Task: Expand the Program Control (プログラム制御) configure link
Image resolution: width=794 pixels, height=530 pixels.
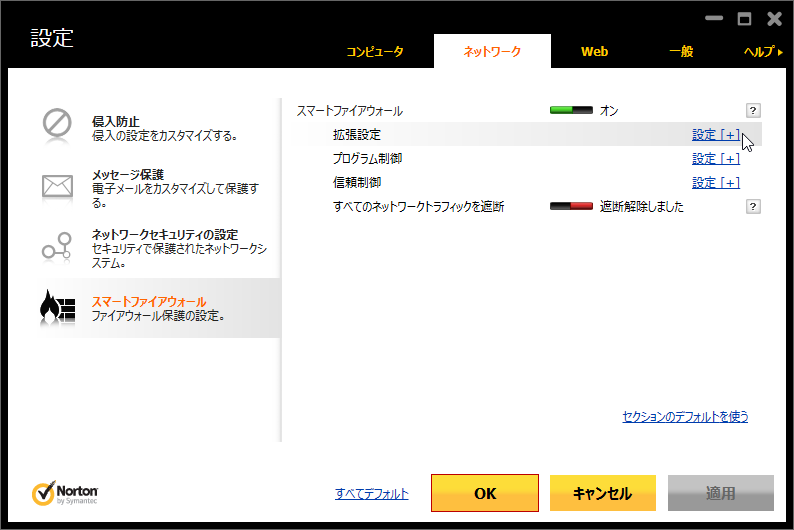Action: [x=715, y=159]
